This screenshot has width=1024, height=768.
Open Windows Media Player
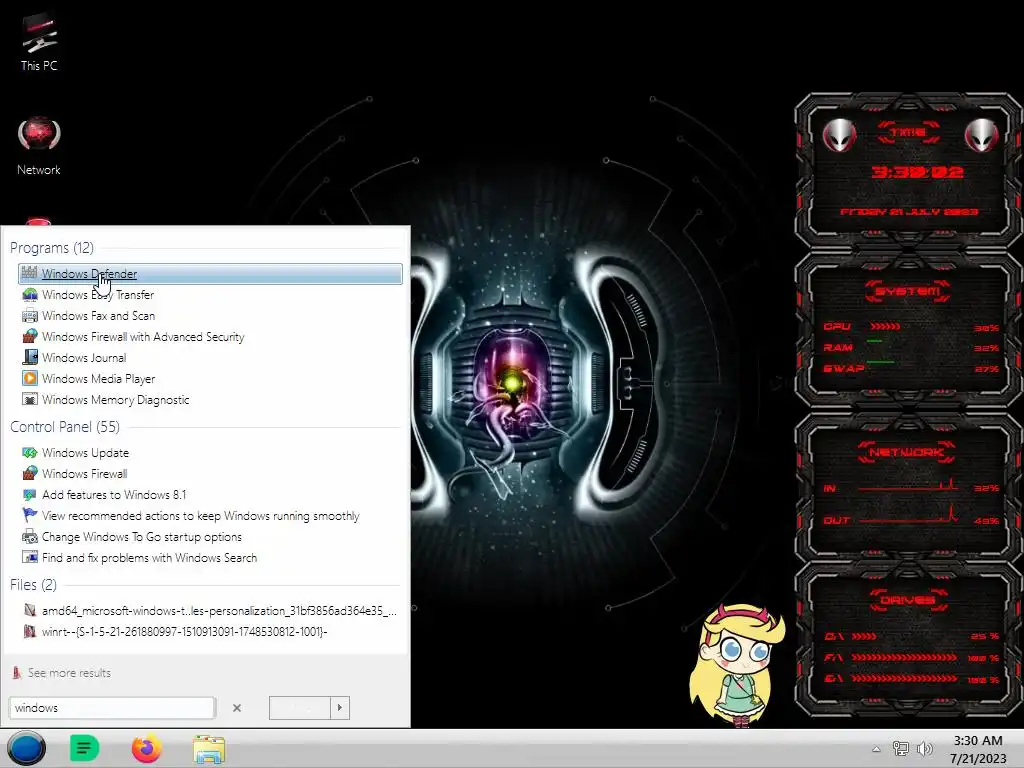(210, 379)
